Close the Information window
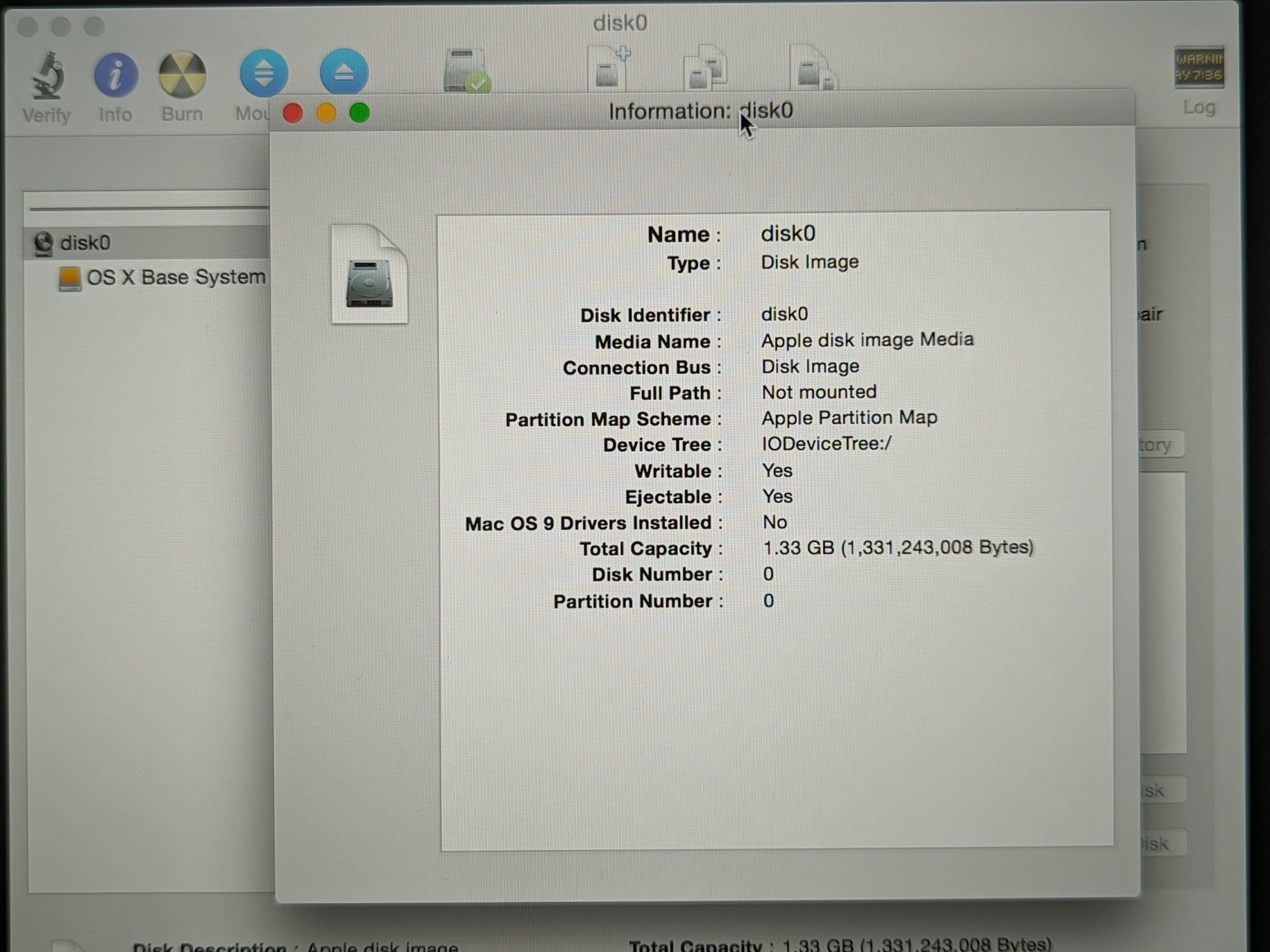The image size is (1270, 952). tap(293, 114)
